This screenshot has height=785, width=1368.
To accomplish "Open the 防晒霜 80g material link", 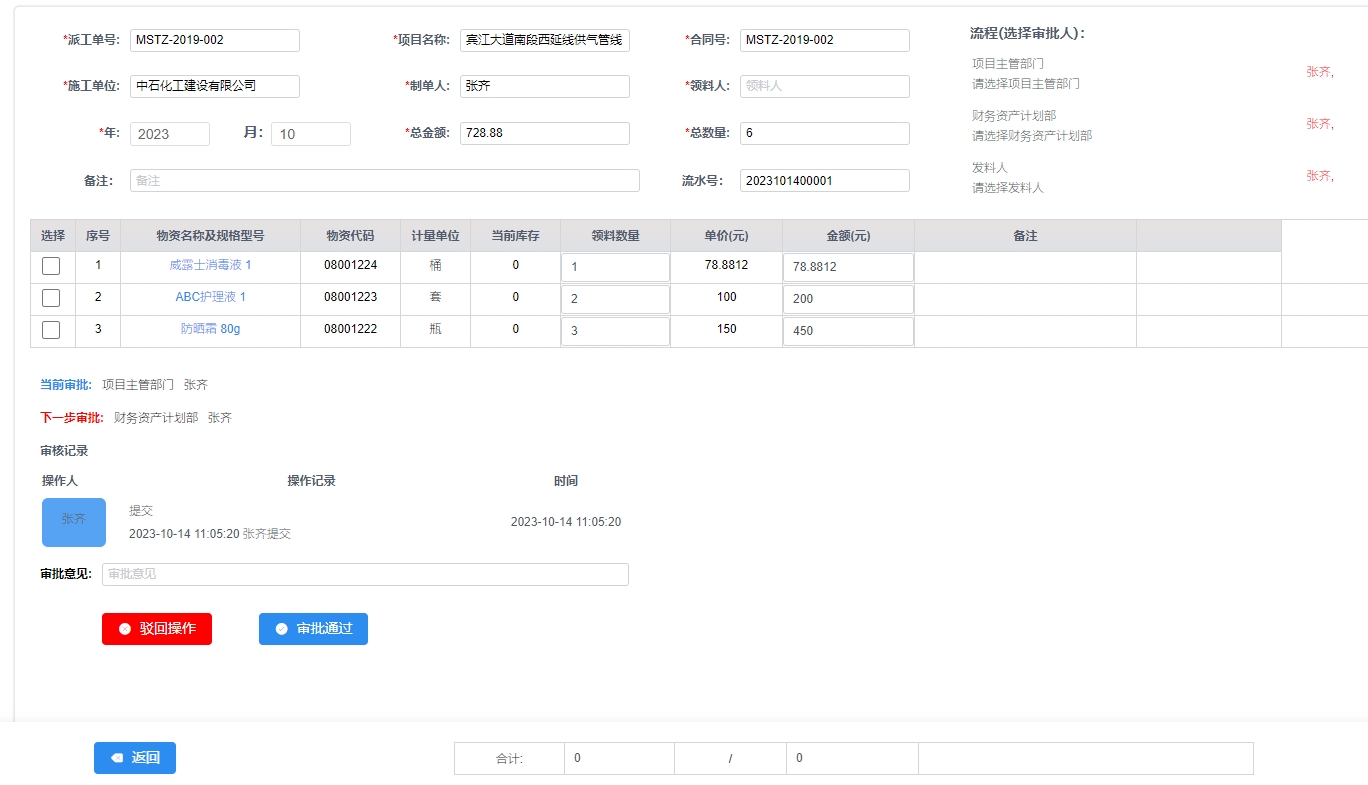I will [x=210, y=329].
